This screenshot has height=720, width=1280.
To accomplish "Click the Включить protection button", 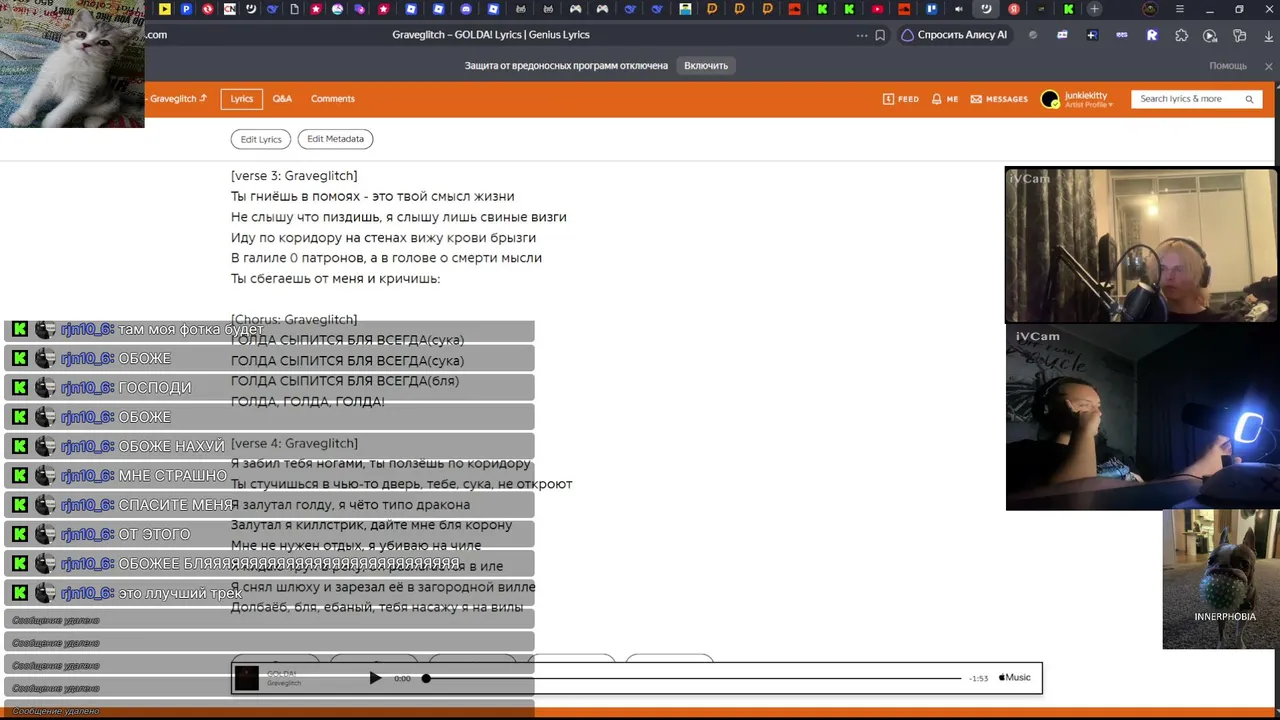I will coord(706,66).
